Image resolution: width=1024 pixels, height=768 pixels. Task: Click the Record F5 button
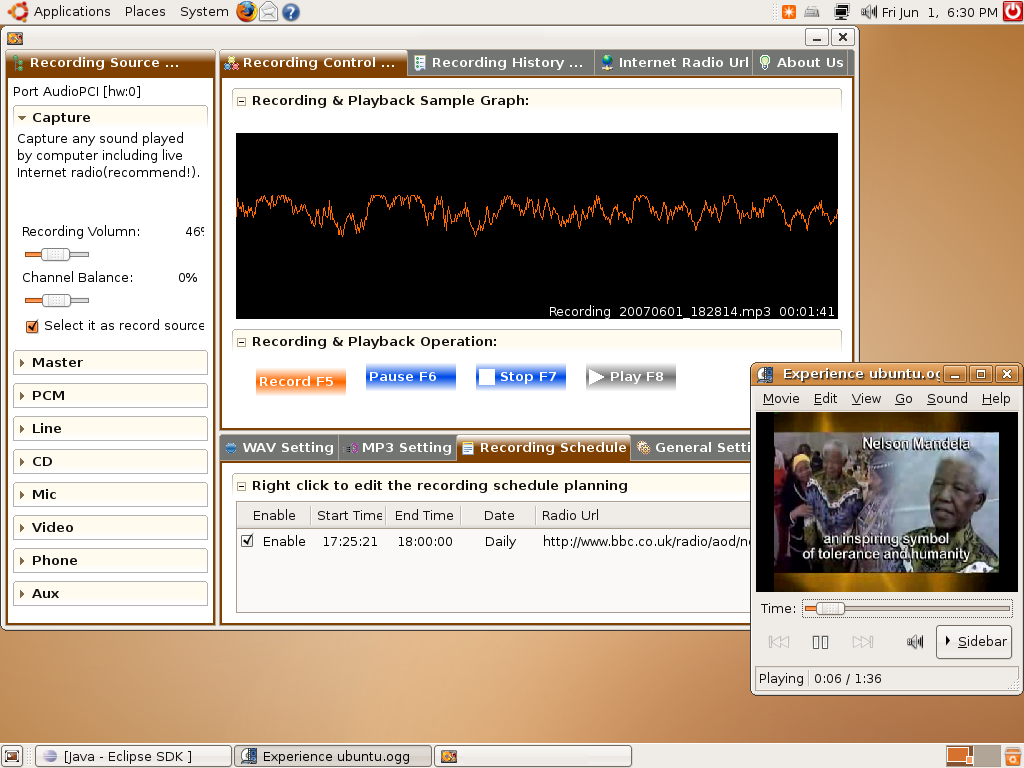tap(300, 381)
